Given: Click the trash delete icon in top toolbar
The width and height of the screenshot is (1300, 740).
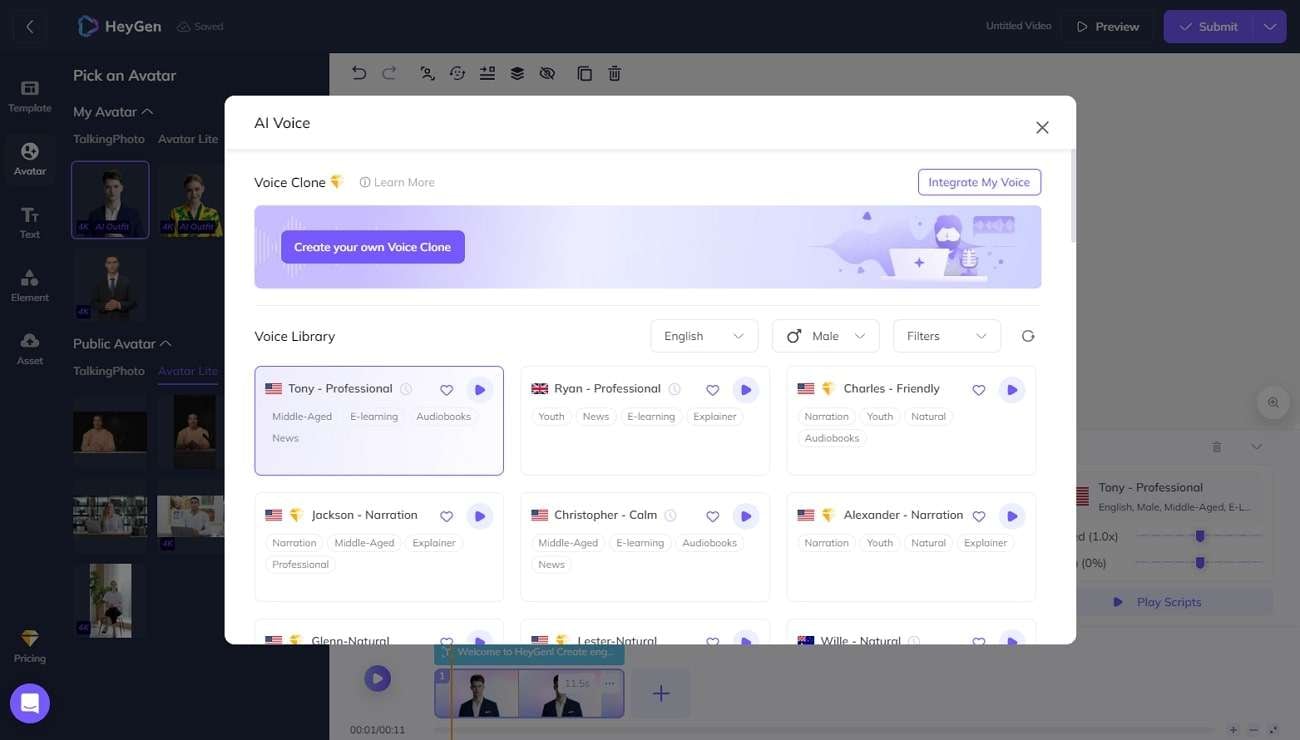Looking at the screenshot, I should point(615,73).
